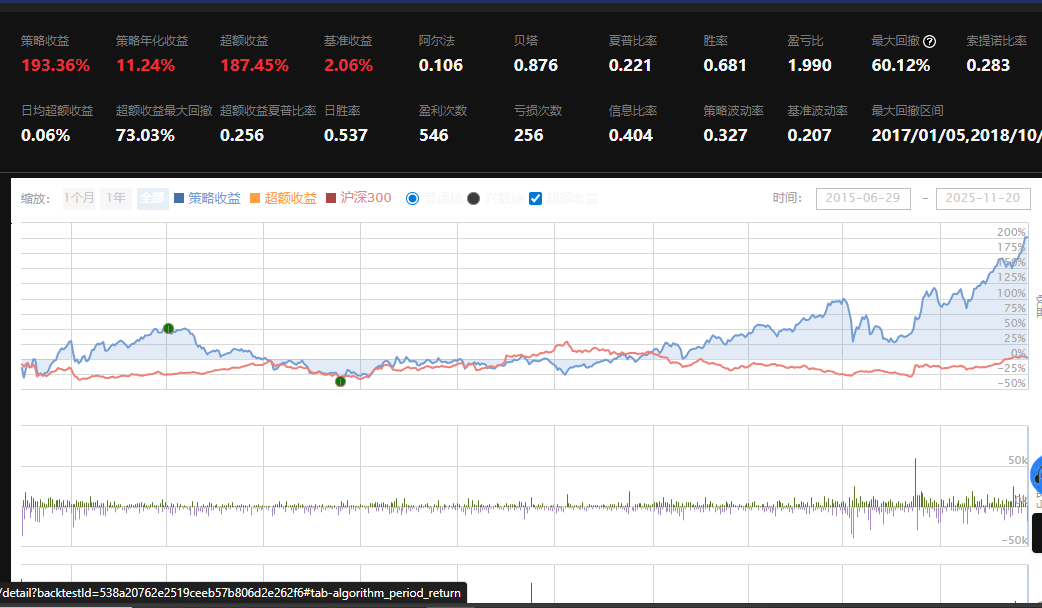Toggle the orange 超额收益 legend series
The image size is (1042, 608).
coord(254,198)
